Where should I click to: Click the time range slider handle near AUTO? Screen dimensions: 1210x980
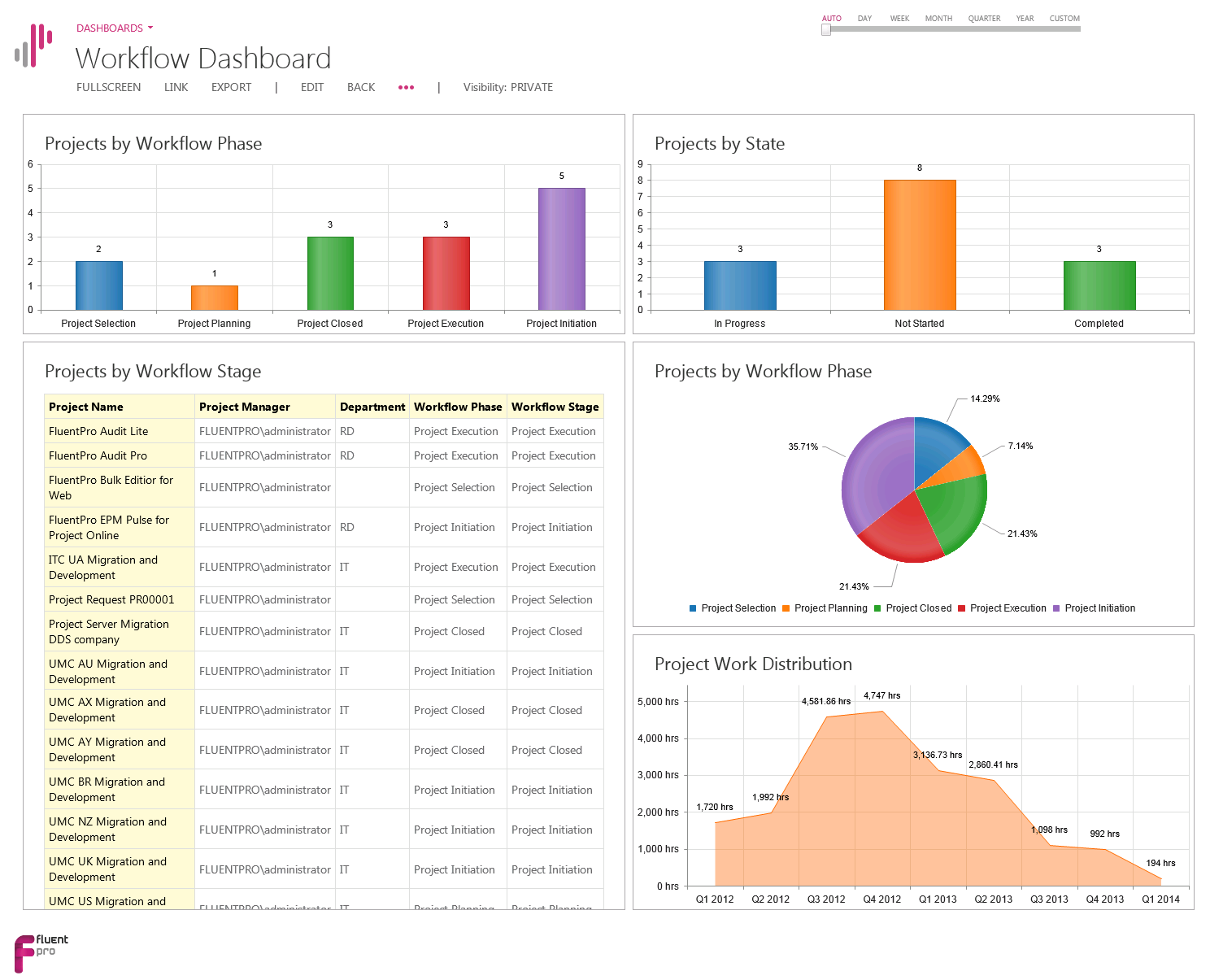coord(826,29)
